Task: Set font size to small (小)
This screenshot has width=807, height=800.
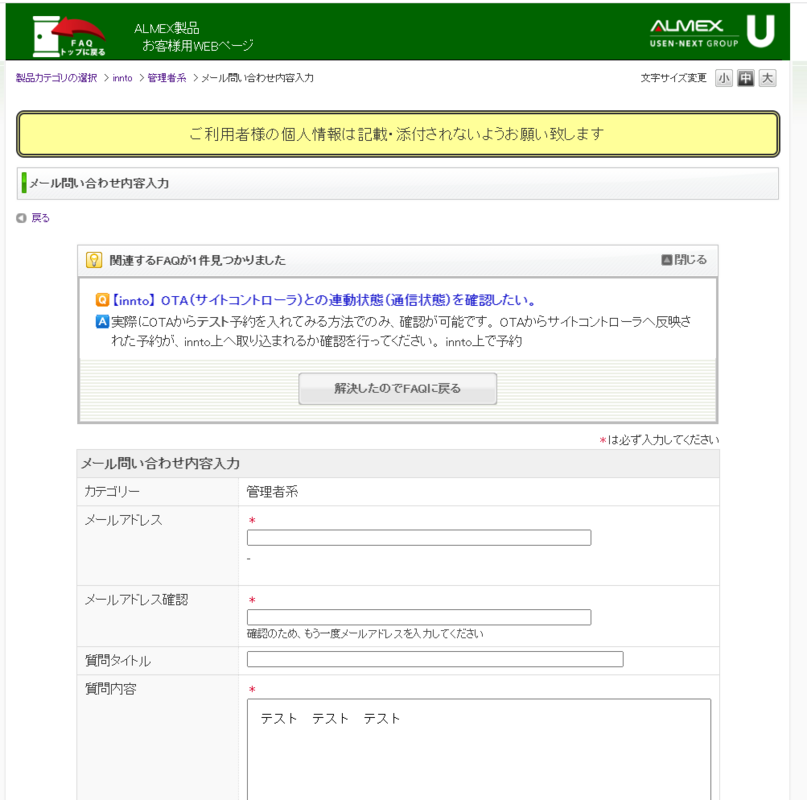Action: (x=723, y=78)
